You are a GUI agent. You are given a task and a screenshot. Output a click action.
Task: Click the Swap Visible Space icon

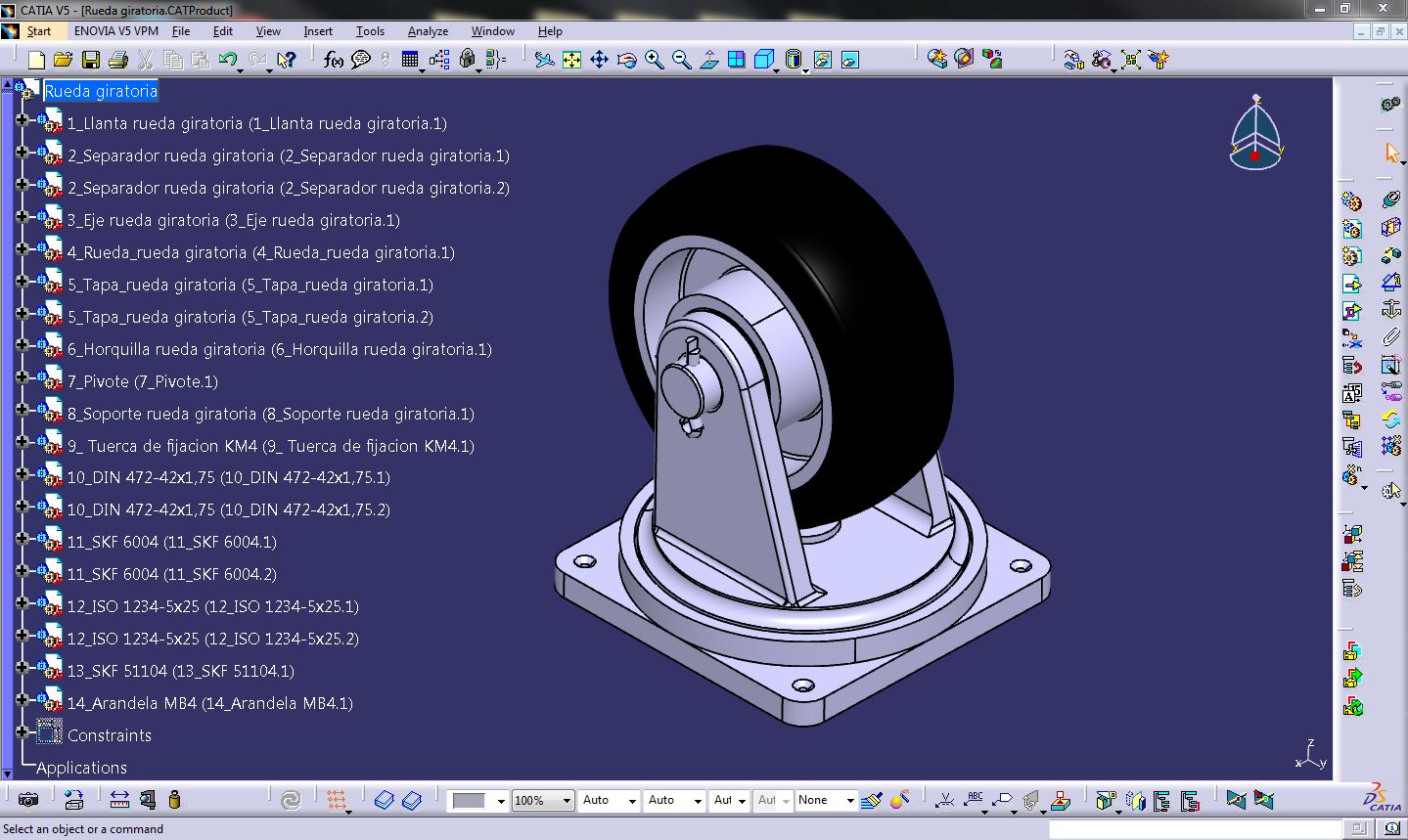click(849, 60)
